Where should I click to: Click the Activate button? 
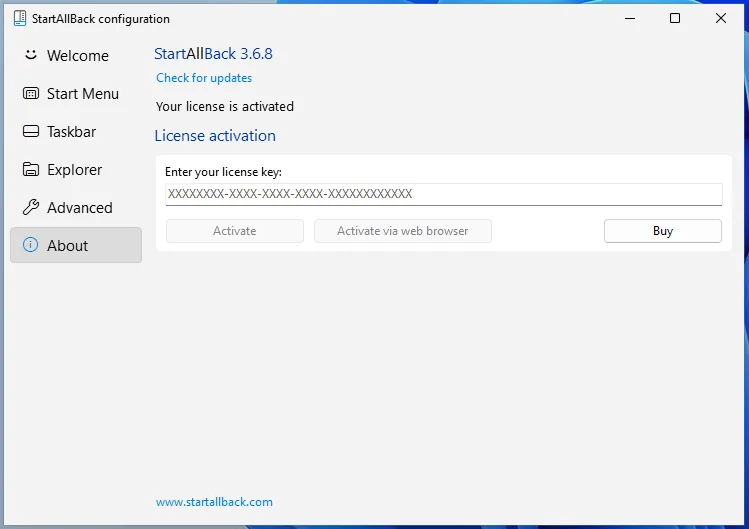coord(235,231)
